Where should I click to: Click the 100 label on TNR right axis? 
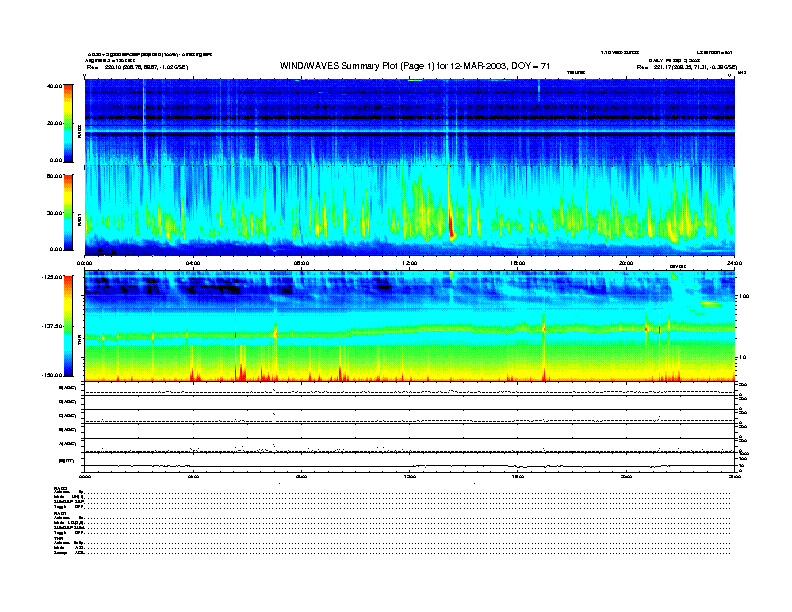(x=743, y=296)
